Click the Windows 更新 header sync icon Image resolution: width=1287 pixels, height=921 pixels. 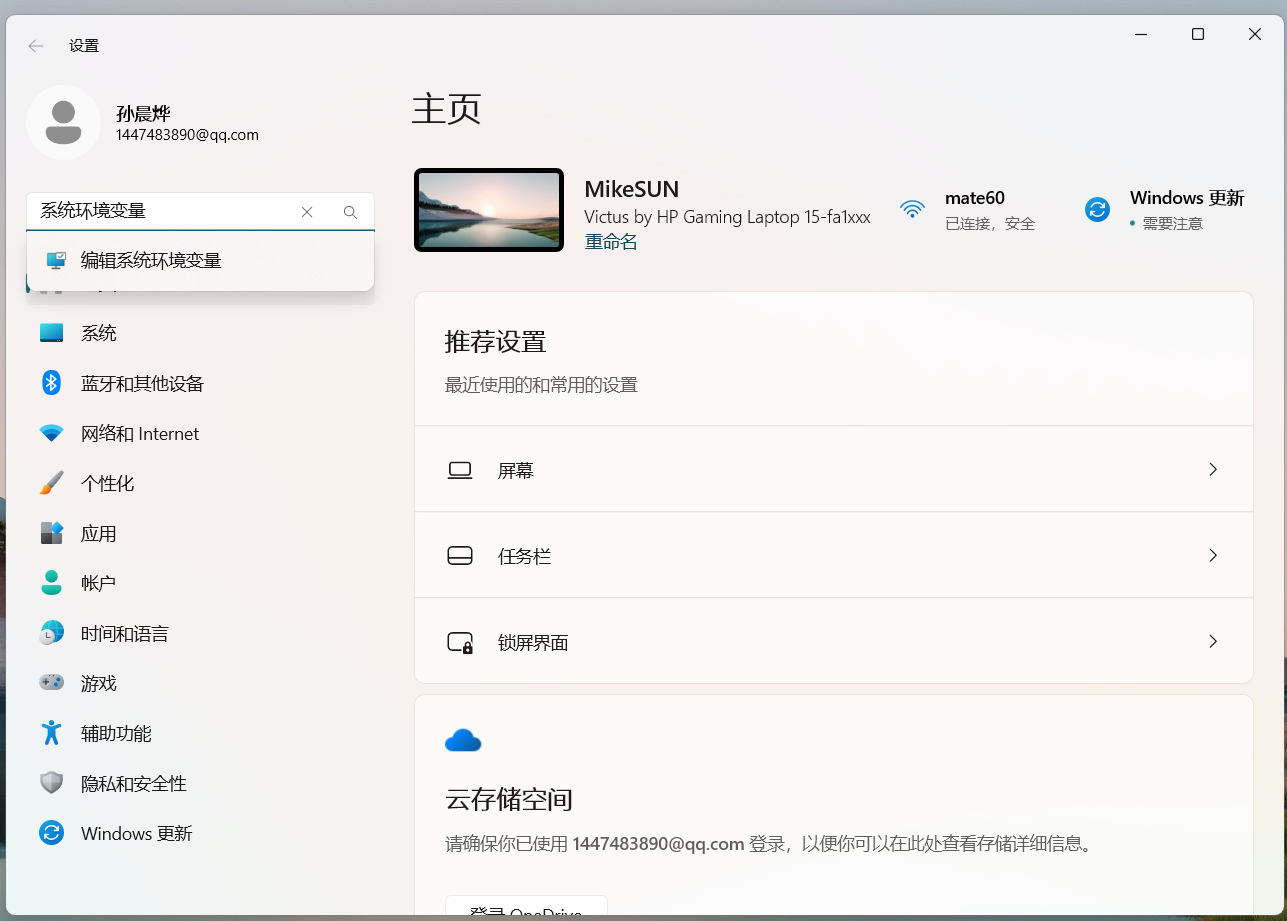click(x=1097, y=209)
